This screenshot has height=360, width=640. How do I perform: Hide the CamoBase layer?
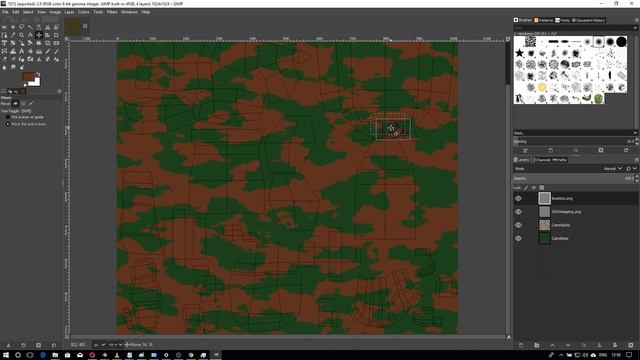pos(518,238)
